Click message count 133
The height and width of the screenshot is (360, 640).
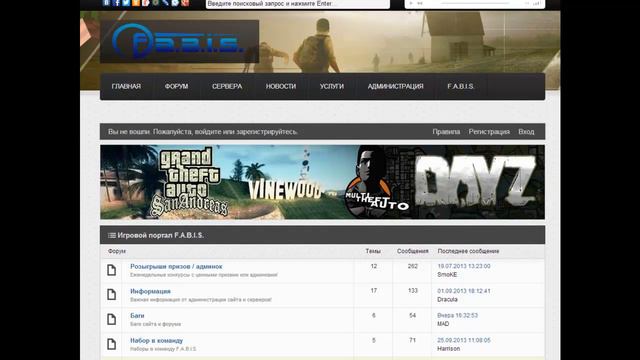coord(413,291)
